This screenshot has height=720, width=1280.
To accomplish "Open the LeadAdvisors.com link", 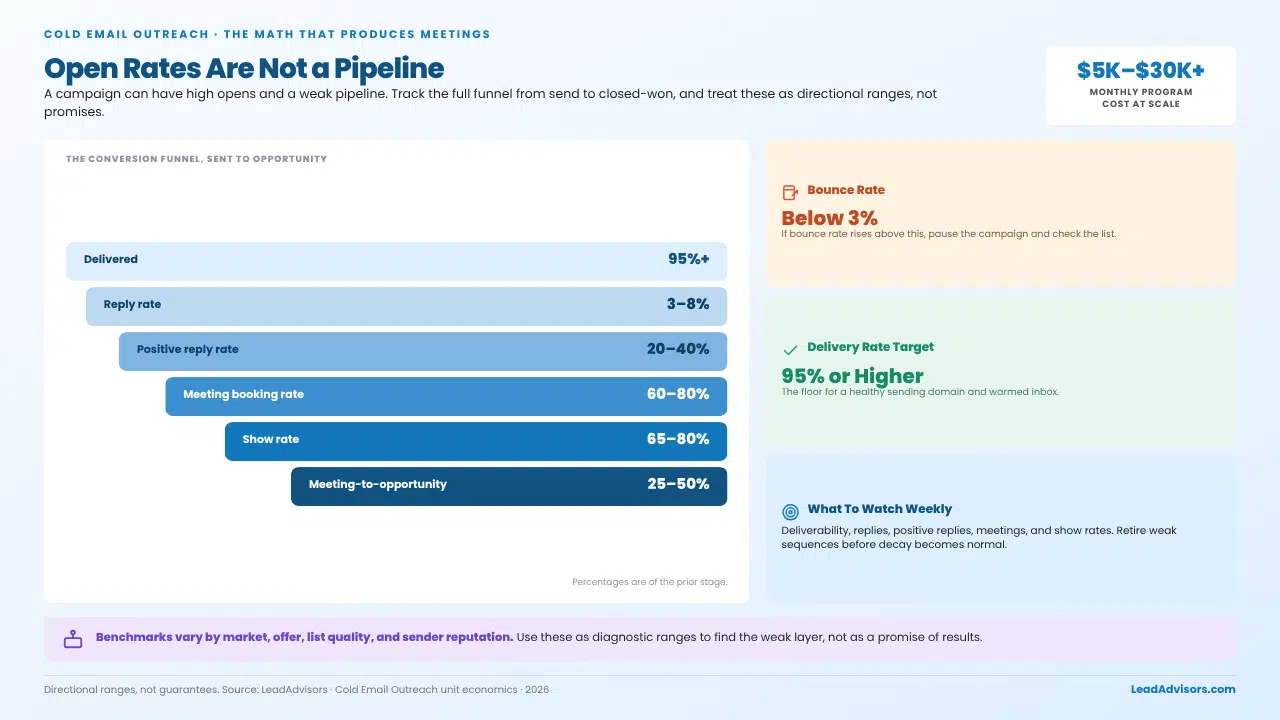I will [1183, 689].
